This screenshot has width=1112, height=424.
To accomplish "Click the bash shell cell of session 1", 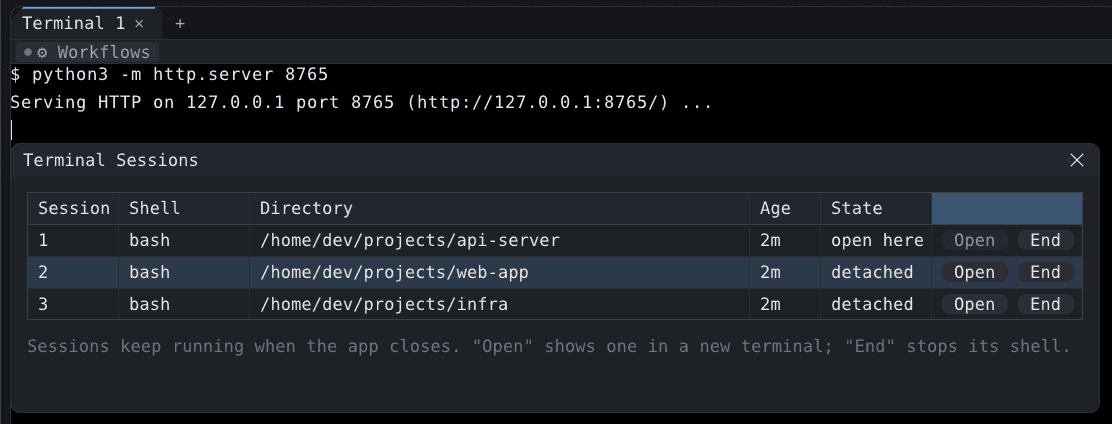I will (184, 240).
